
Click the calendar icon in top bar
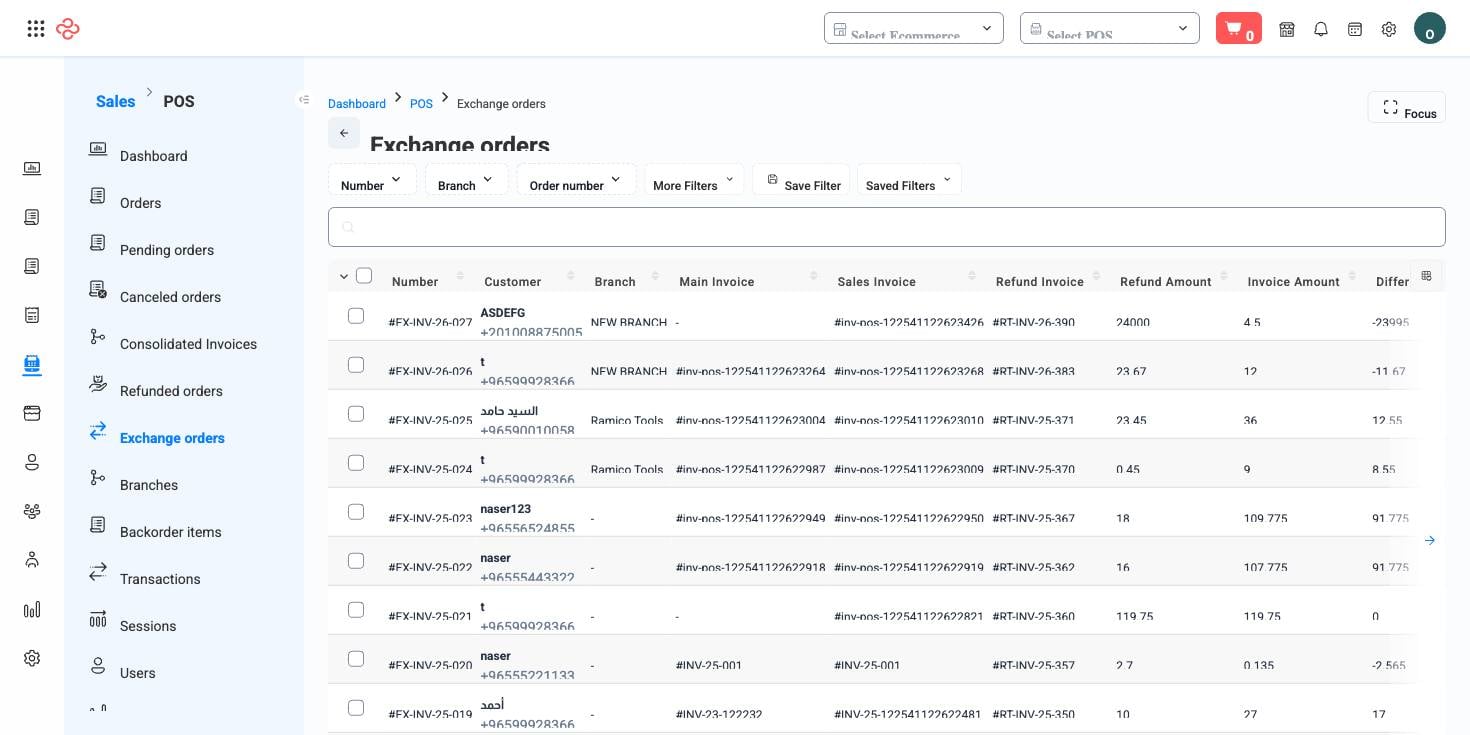(1355, 29)
